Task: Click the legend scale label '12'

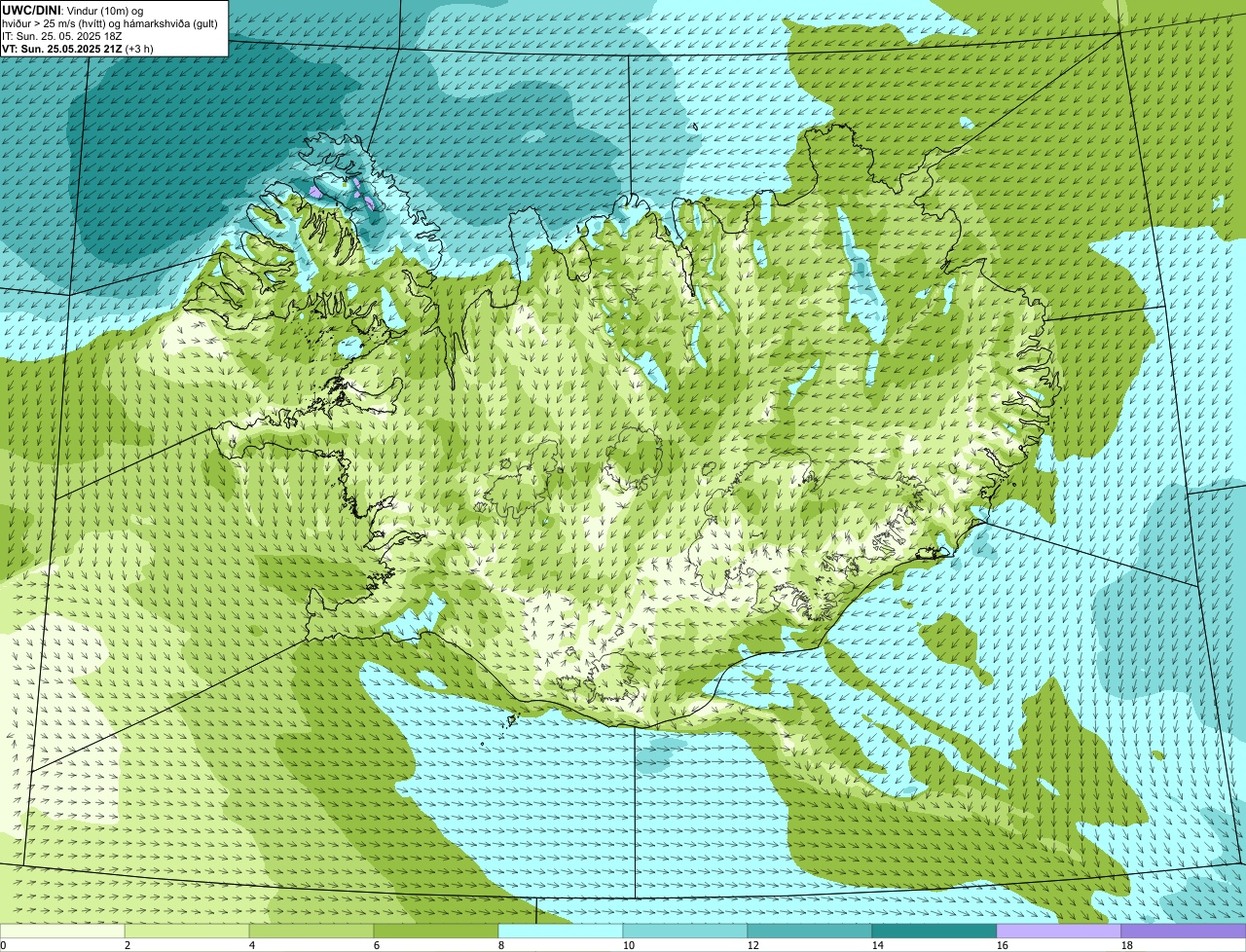Action: pyautogui.click(x=753, y=945)
